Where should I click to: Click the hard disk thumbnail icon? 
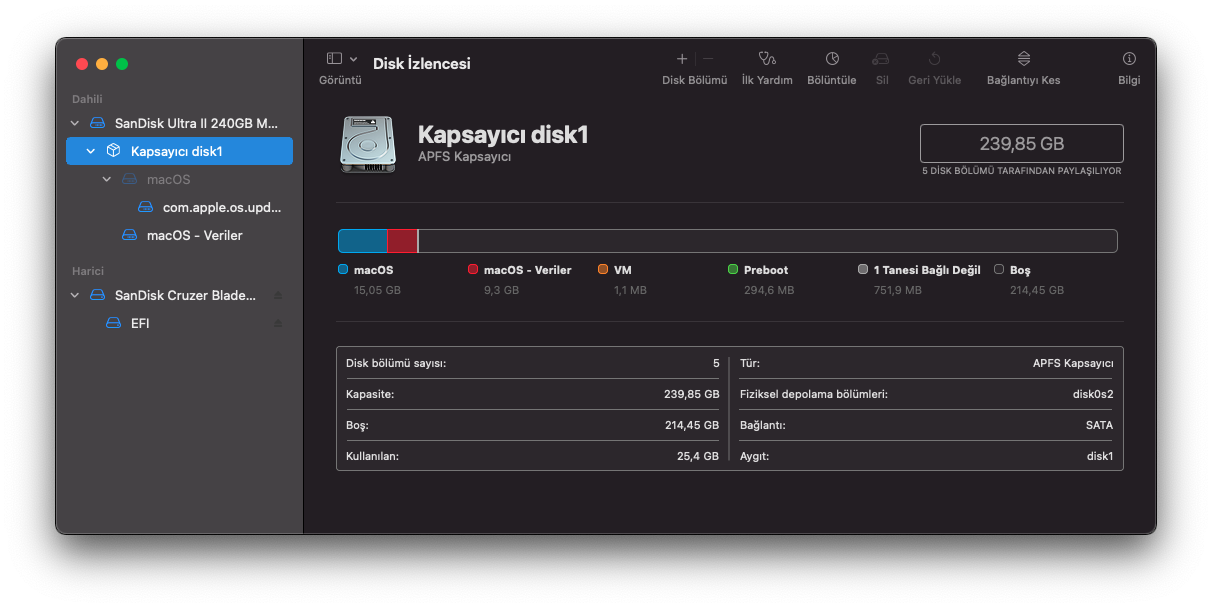(367, 144)
